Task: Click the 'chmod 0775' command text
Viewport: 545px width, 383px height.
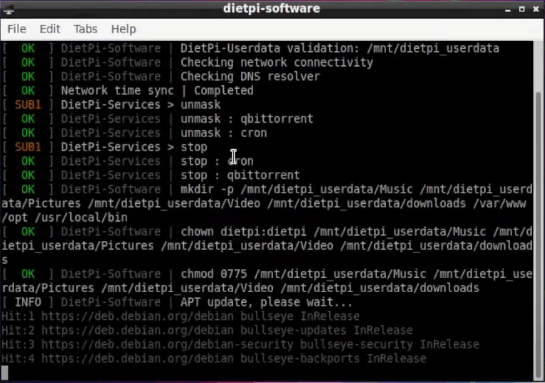Action: pyautogui.click(x=214, y=274)
